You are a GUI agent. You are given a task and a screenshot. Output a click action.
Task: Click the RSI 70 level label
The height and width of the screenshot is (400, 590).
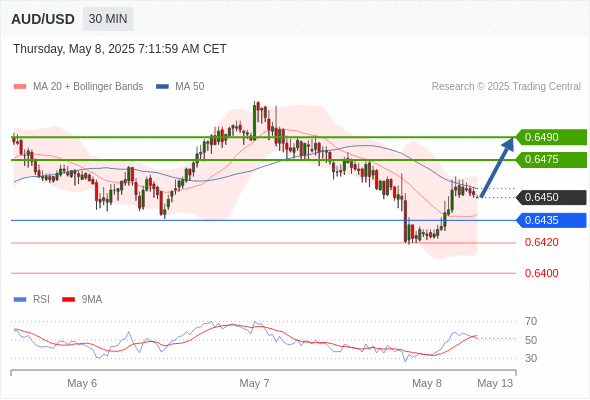tap(531, 321)
